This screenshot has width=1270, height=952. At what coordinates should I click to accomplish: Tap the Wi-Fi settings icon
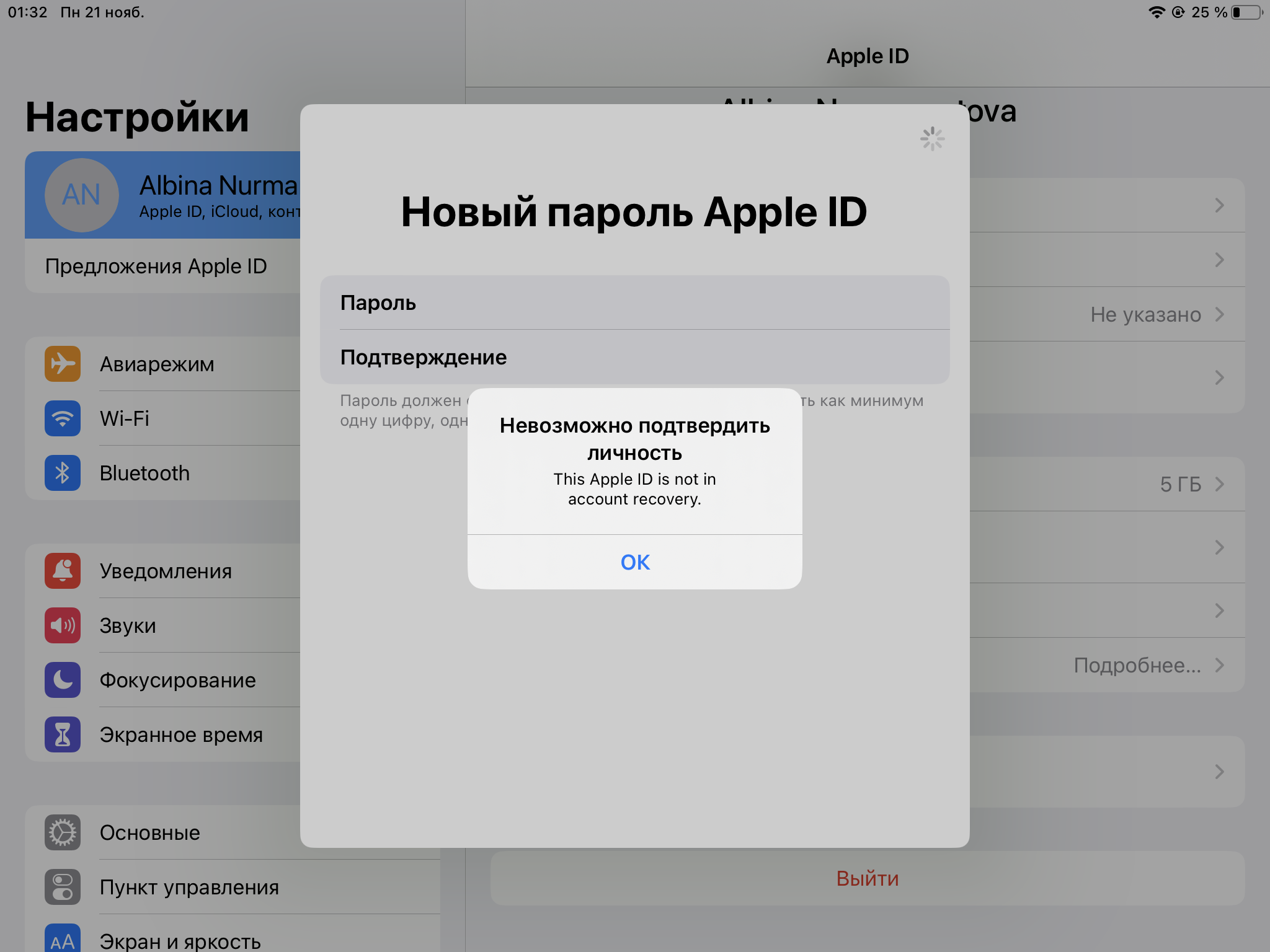coord(63,418)
